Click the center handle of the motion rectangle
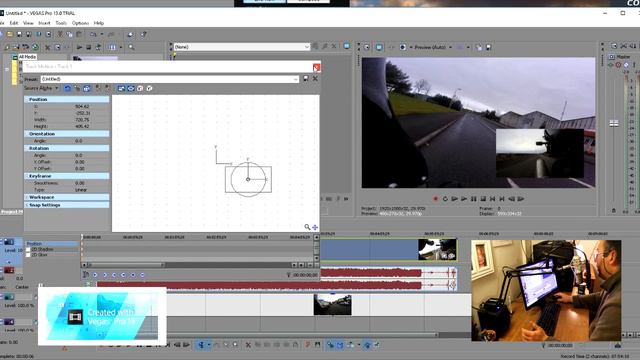This screenshot has height=360, width=640. tap(248, 179)
